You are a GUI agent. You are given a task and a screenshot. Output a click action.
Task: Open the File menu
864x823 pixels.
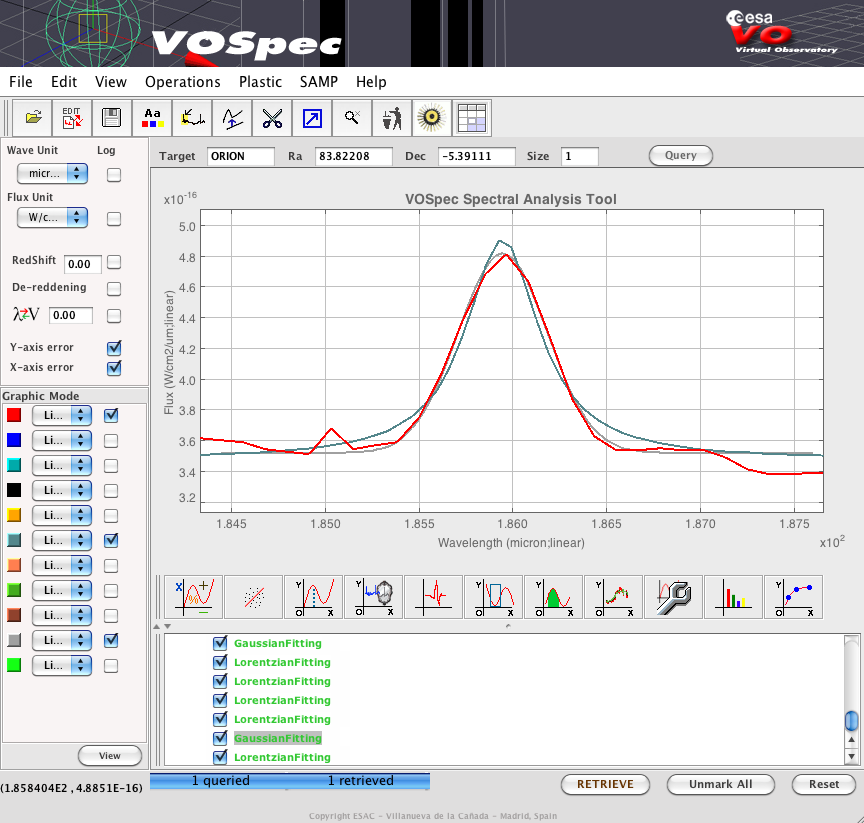pyautogui.click(x=21, y=82)
